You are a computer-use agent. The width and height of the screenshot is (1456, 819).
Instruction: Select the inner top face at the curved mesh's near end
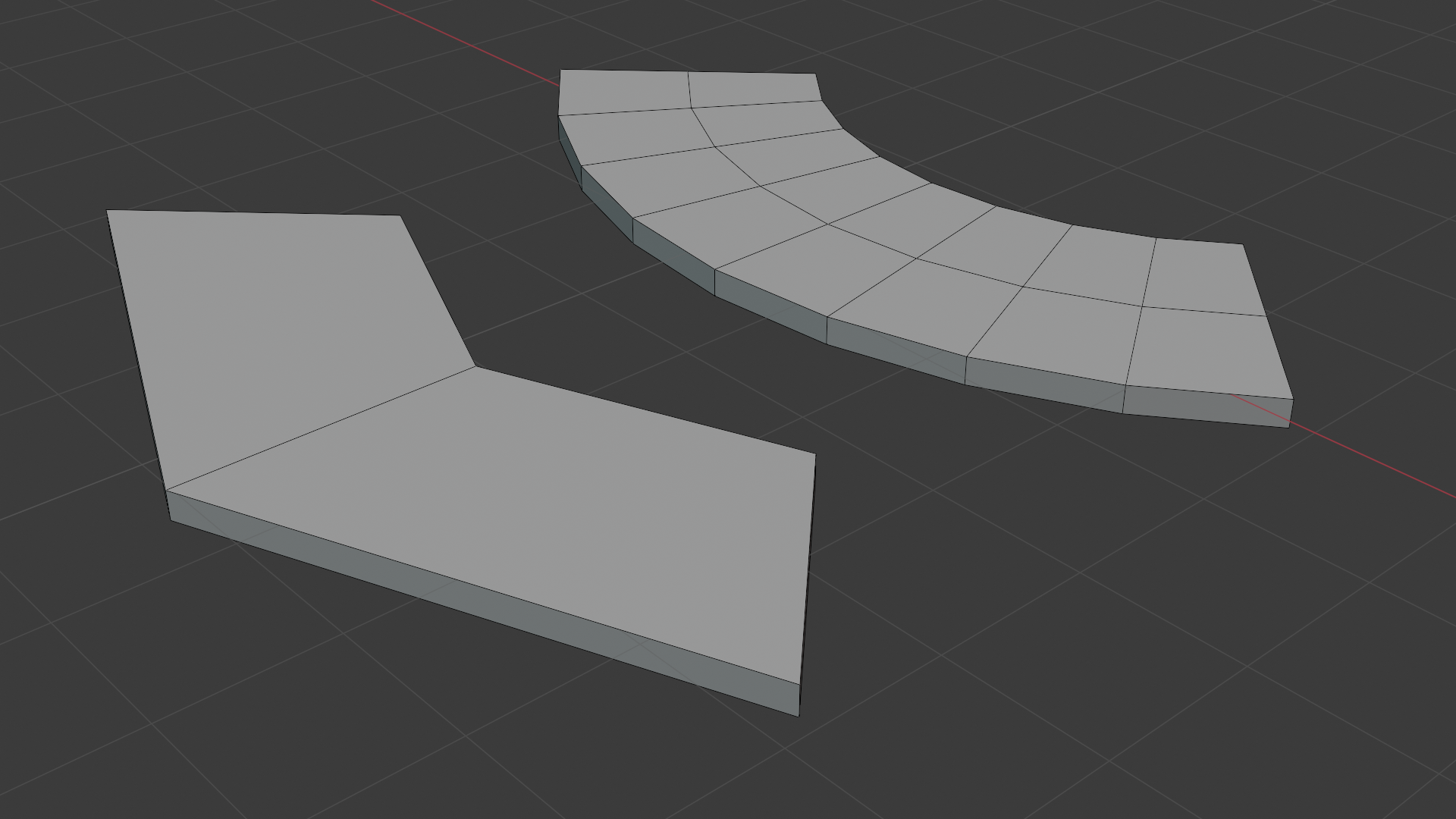[1202, 277]
